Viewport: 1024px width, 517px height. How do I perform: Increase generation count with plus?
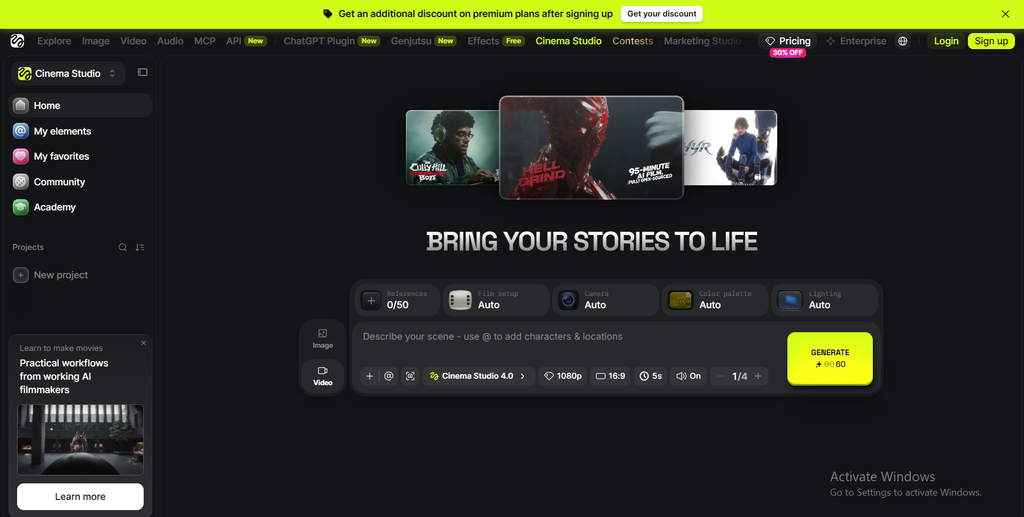pyautogui.click(x=758, y=376)
